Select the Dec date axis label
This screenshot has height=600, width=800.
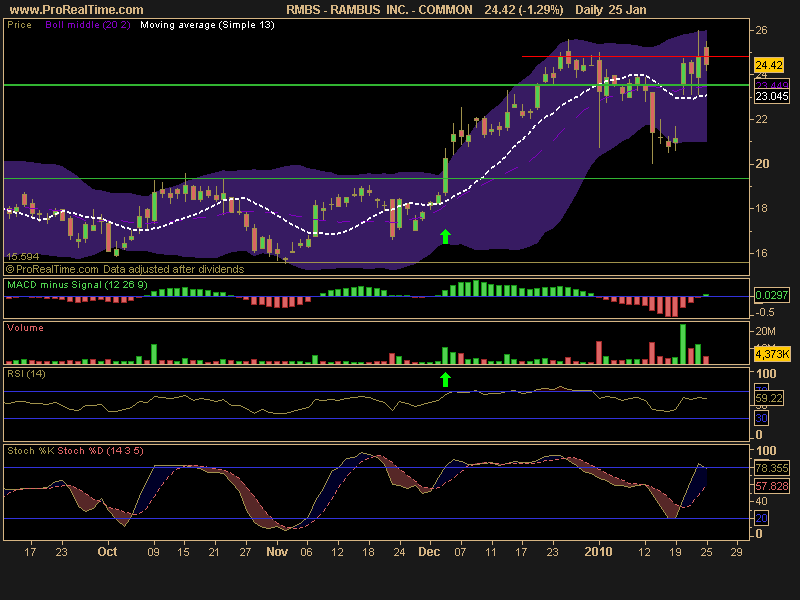[x=429, y=552]
